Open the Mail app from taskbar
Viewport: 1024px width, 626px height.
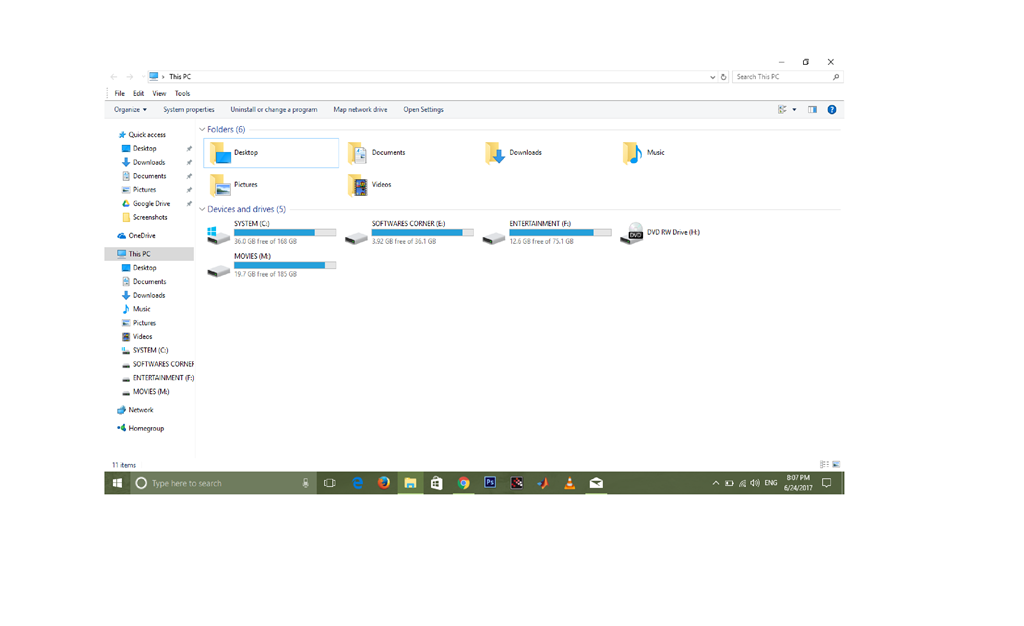(x=596, y=483)
